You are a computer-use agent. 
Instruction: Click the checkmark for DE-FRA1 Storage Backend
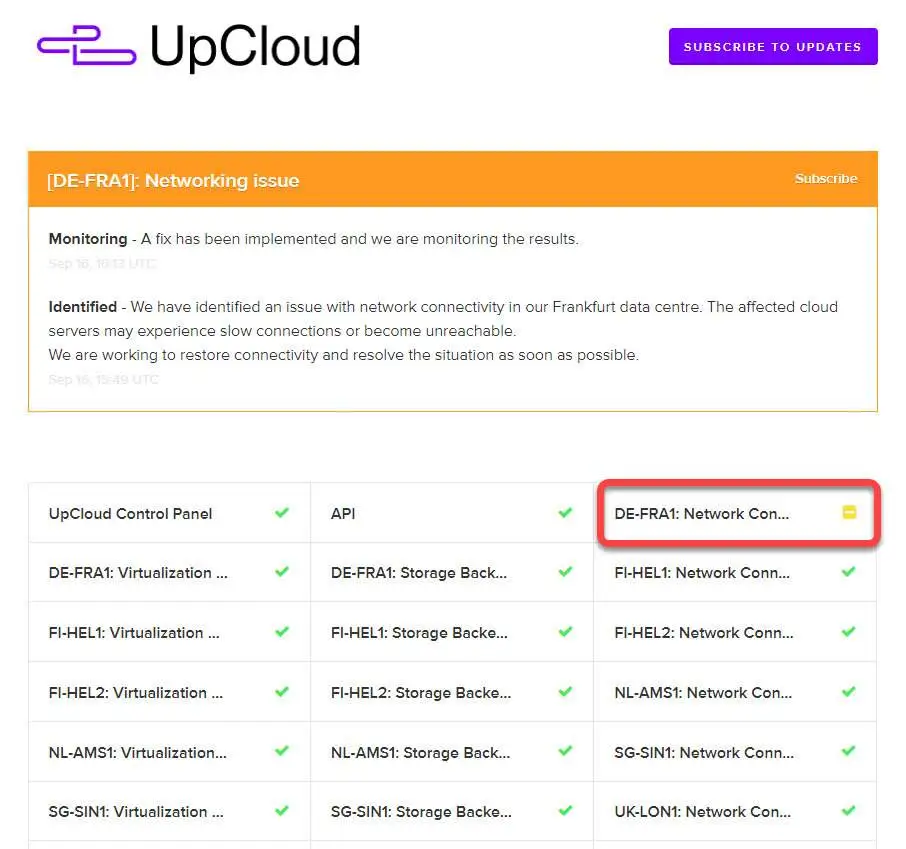coord(565,572)
